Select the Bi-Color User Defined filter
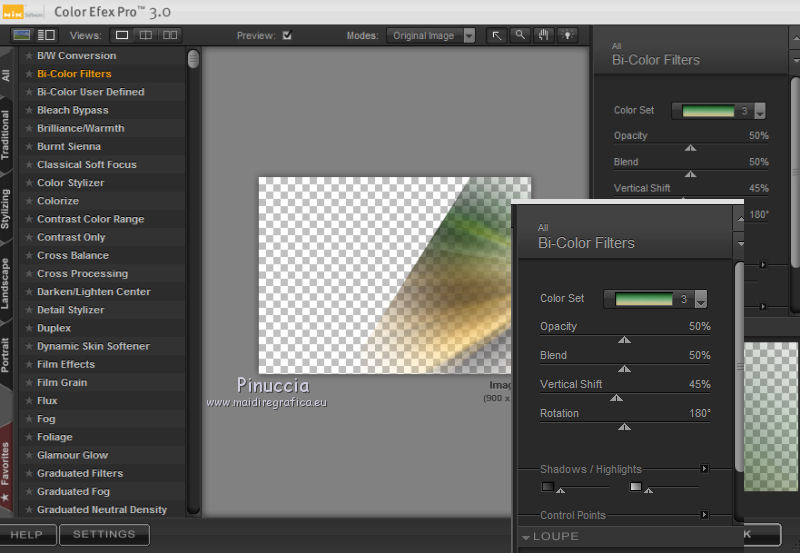The image size is (800, 553). tap(90, 92)
